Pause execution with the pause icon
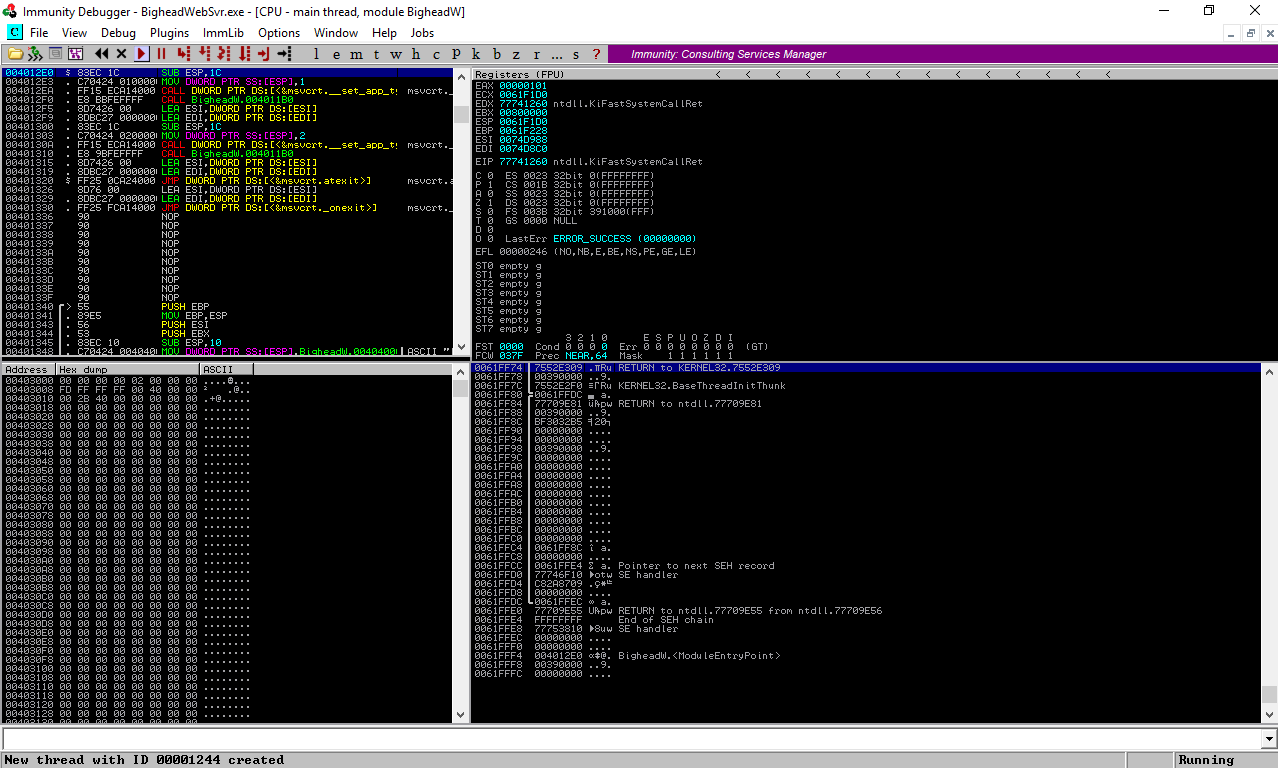 pos(161,54)
